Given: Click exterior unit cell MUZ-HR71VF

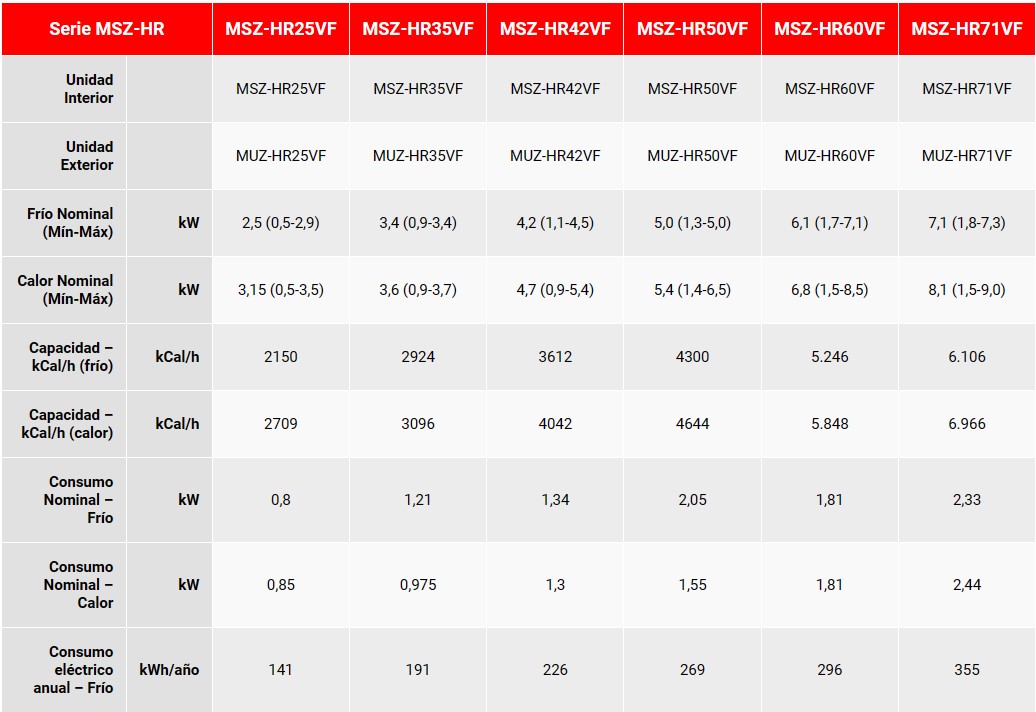Looking at the screenshot, I should coord(967,156).
